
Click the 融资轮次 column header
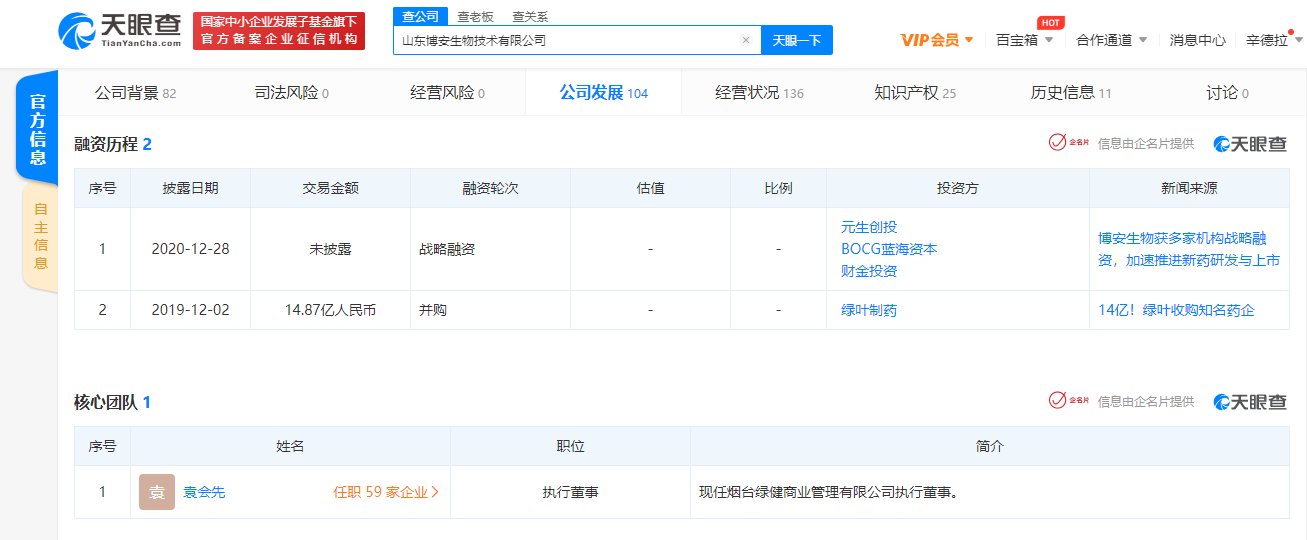tap(491, 188)
